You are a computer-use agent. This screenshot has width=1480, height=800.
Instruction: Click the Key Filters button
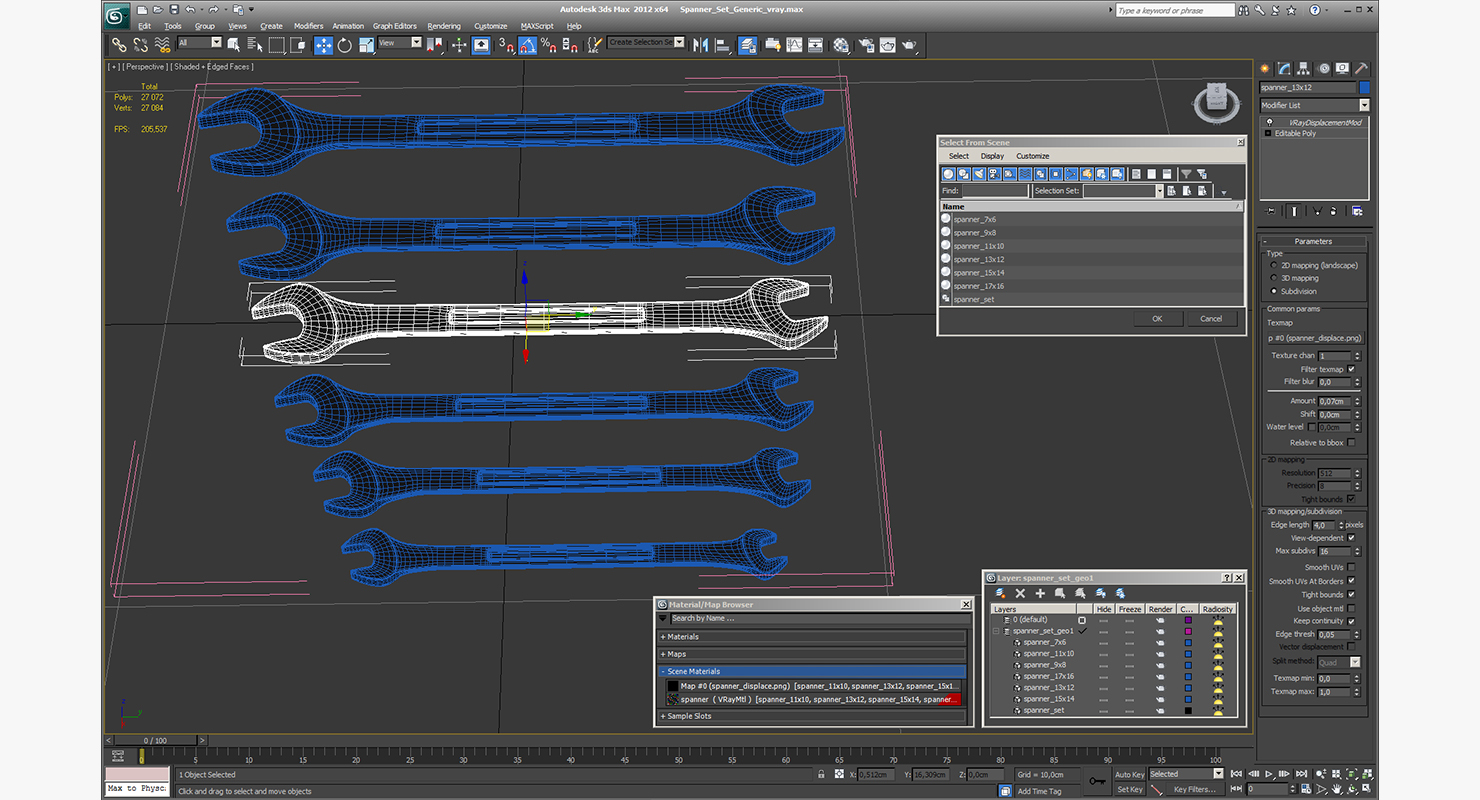click(x=1194, y=789)
